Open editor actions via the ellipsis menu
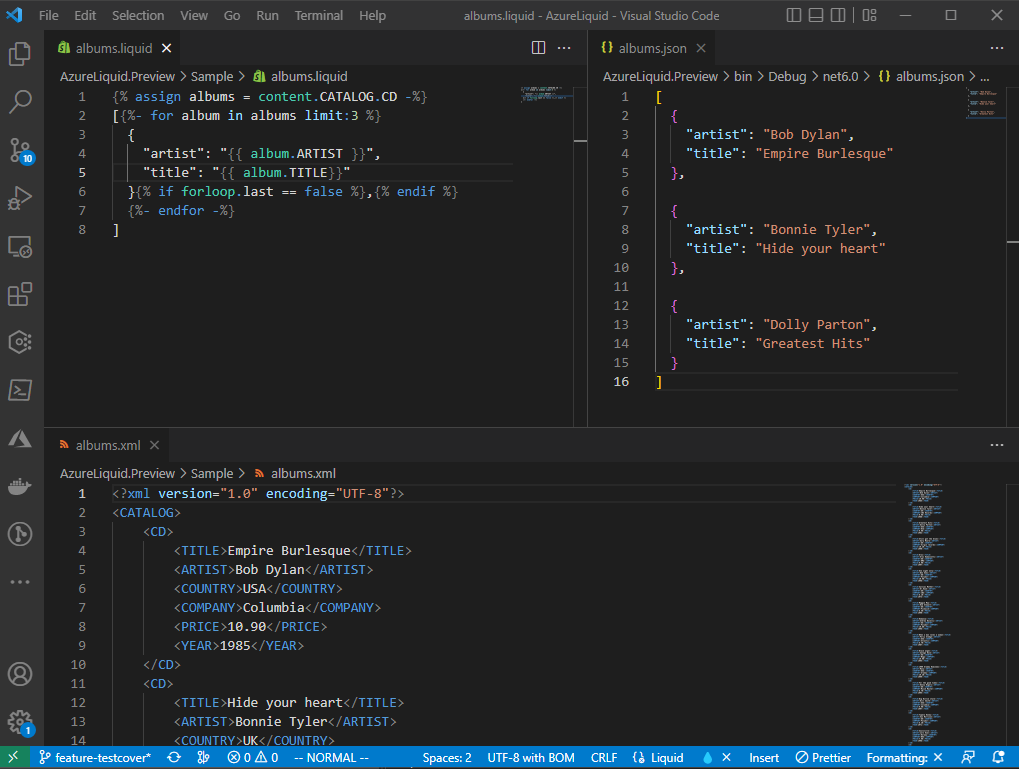The width and height of the screenshot is (1019, 769). tap(564, 47)
